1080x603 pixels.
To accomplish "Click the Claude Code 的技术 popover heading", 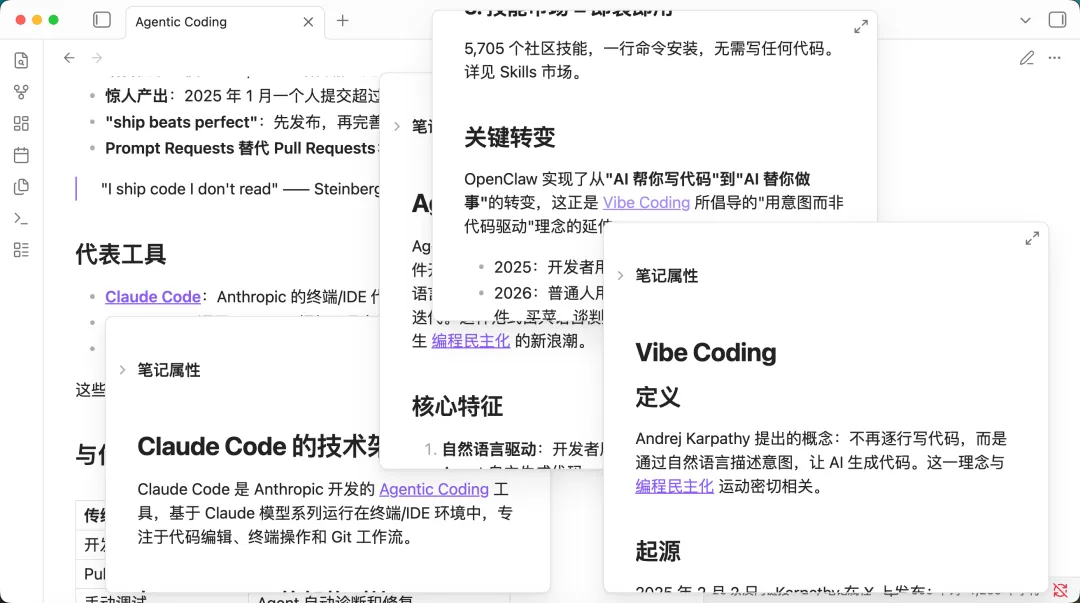I will tap(259, 447).
